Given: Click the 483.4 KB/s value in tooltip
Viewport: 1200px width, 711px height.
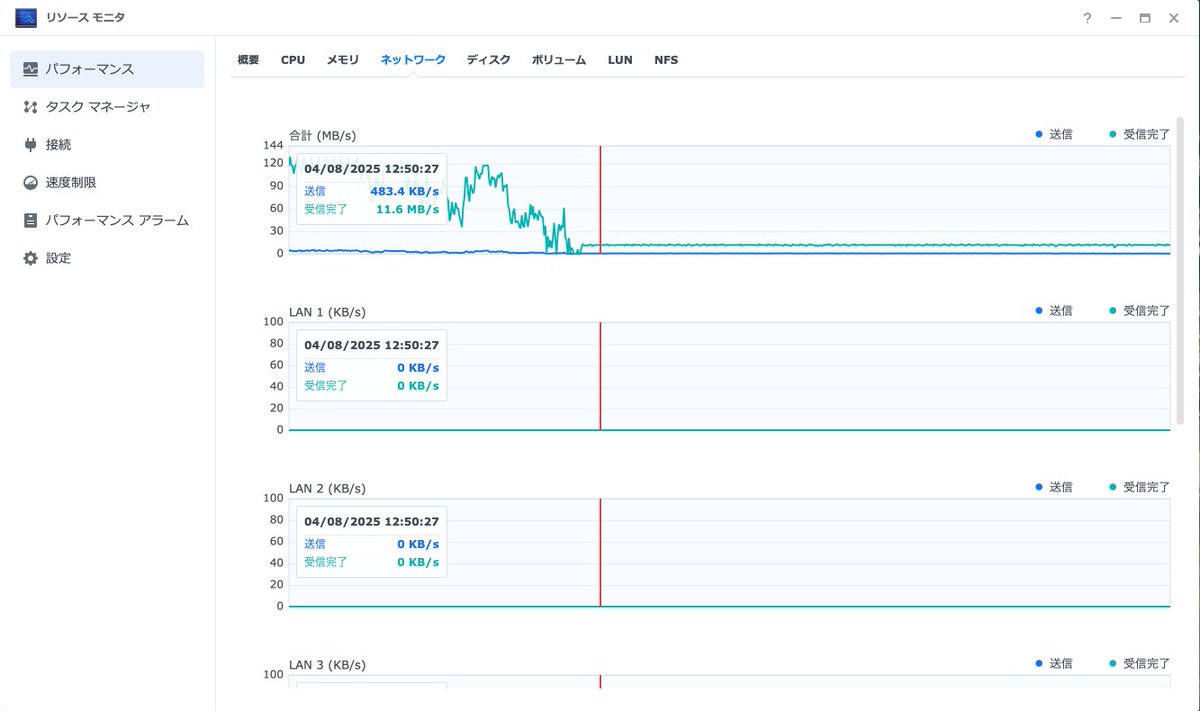Looking at the screenshot, I should [404, 191].
